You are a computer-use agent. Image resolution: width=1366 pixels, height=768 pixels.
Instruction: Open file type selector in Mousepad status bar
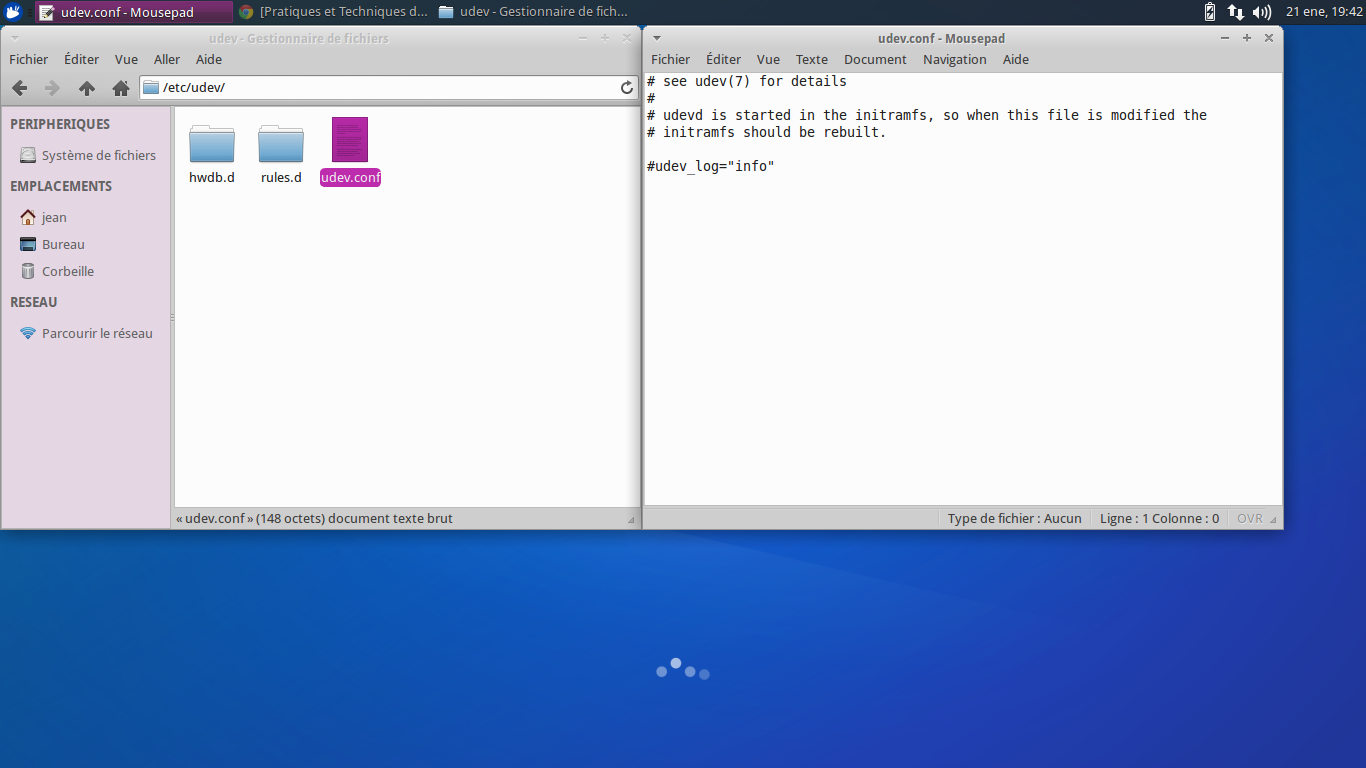[1014, 519]
